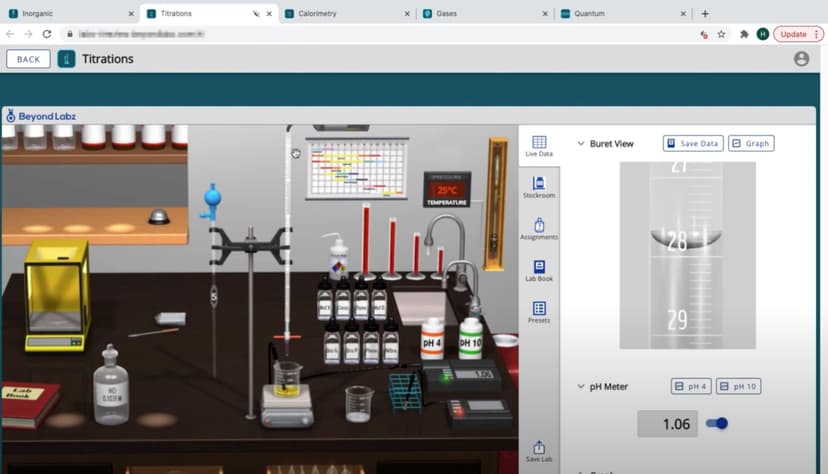Screen dimensions: 828x474
Task: Click the Save Lab icon
Action: pyautogui.click(x=539, y=451)
